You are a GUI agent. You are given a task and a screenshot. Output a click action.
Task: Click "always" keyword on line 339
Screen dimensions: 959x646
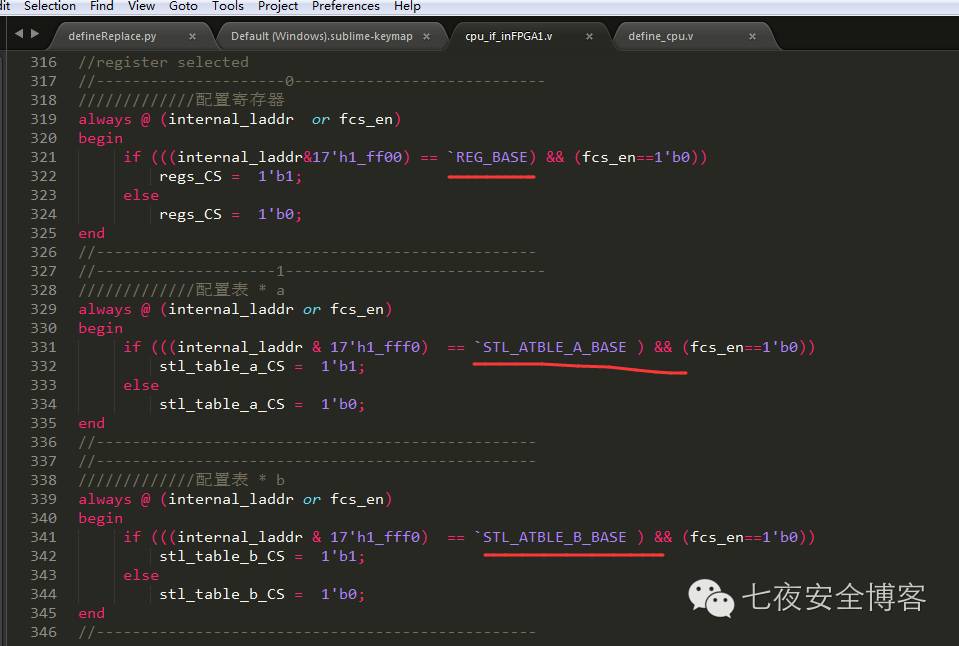(x=105, y=500)
